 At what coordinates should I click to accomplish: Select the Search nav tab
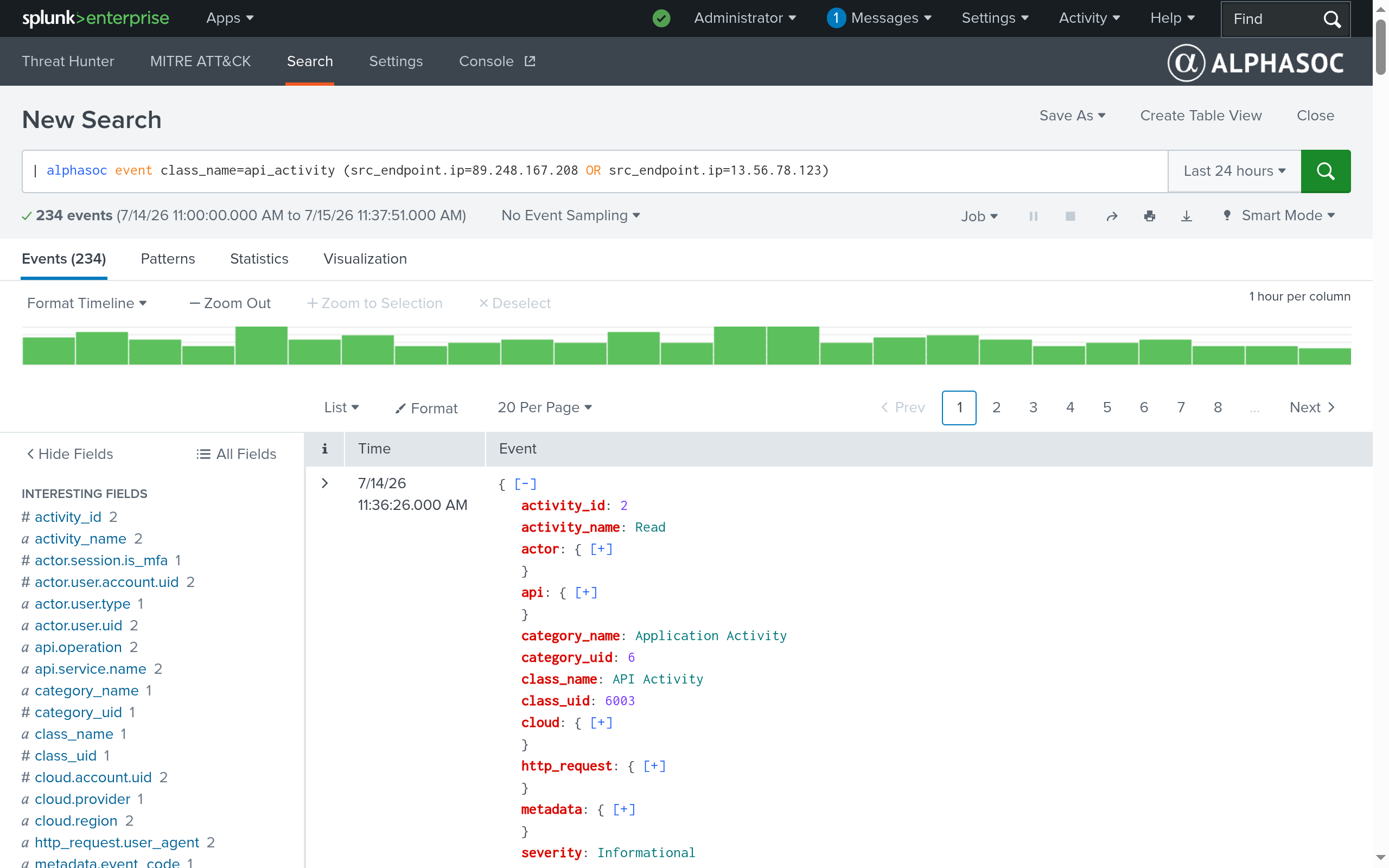point(310,61)
